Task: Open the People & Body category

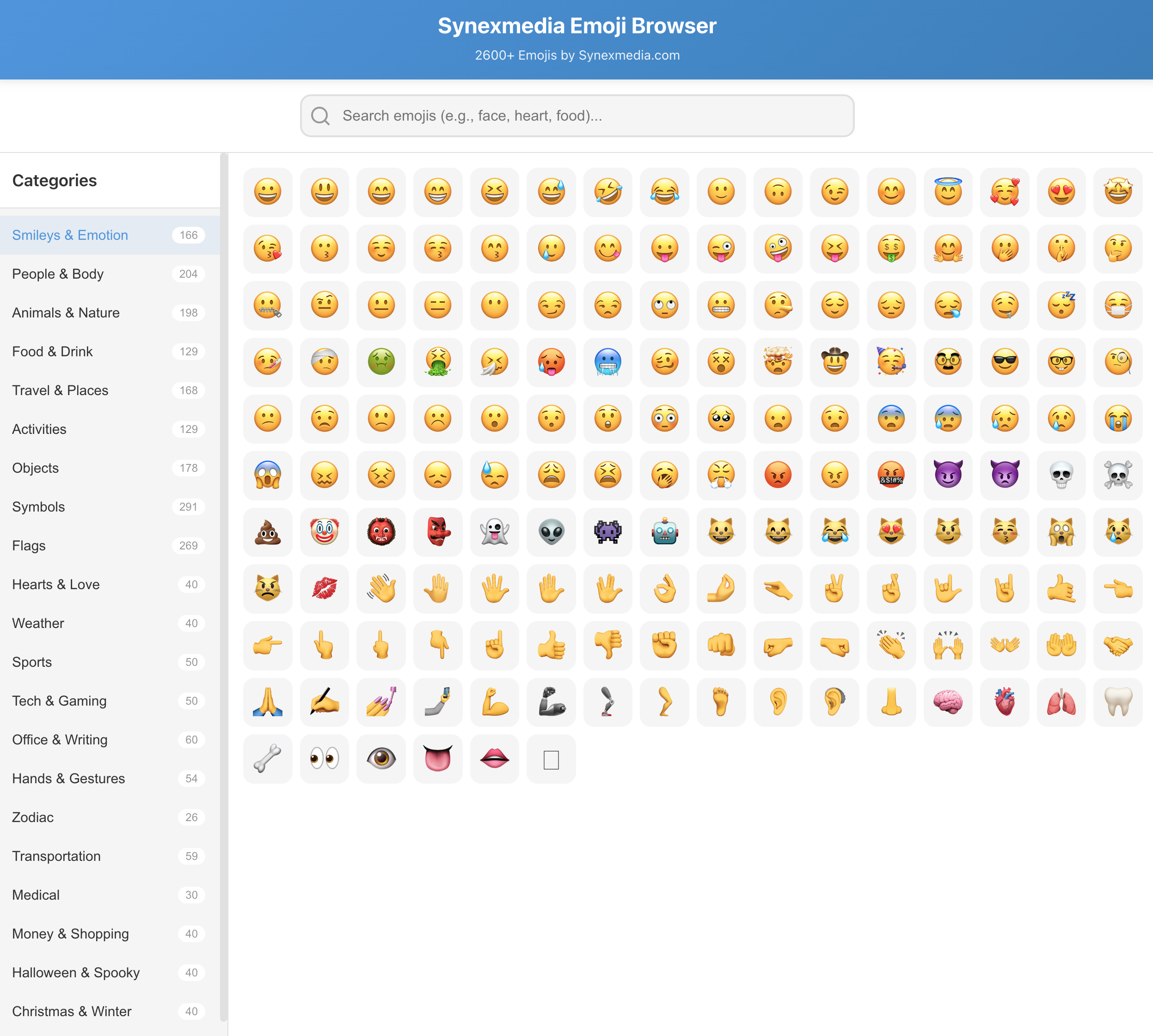Action: [58, 274]
